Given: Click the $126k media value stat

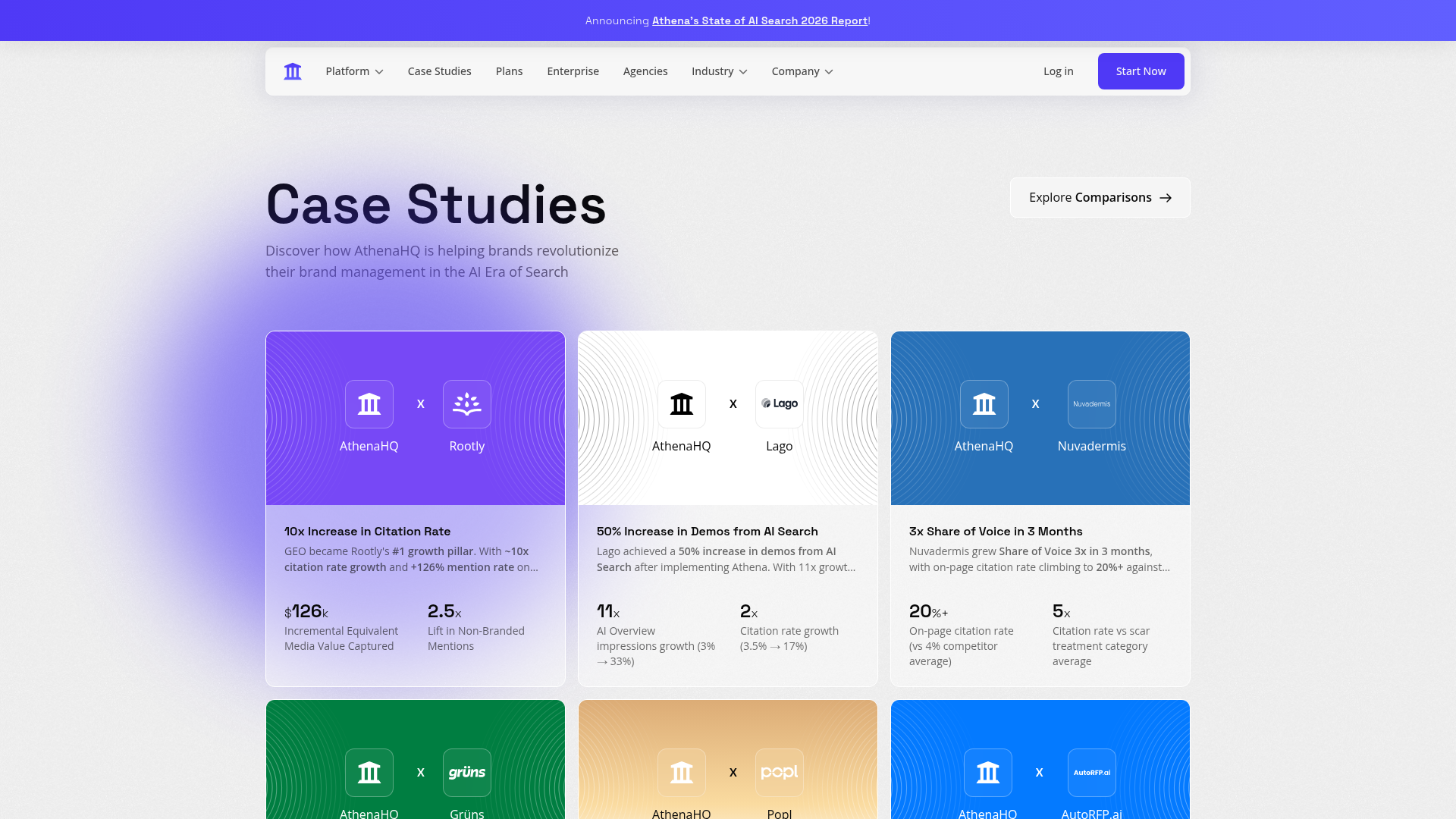Looking at the screenshot, I should tap(344, 627).
